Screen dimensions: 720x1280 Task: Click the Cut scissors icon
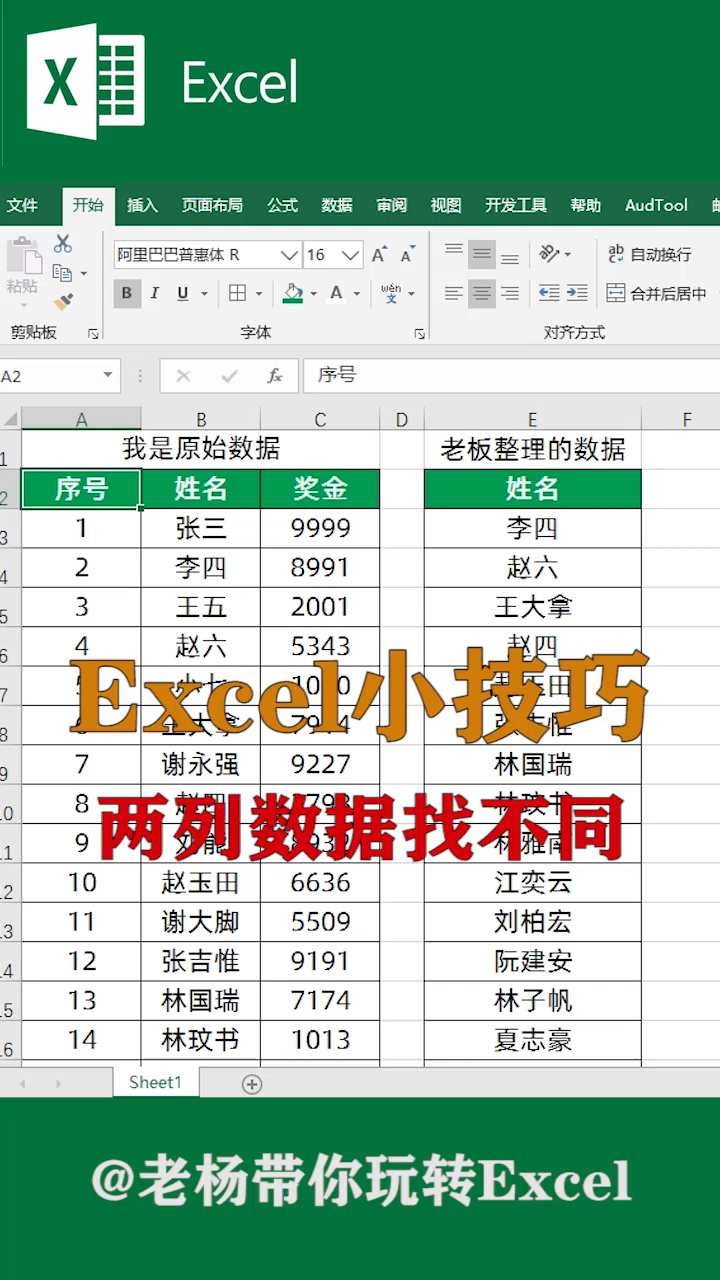pyautogui.click(x=63, y=243)
